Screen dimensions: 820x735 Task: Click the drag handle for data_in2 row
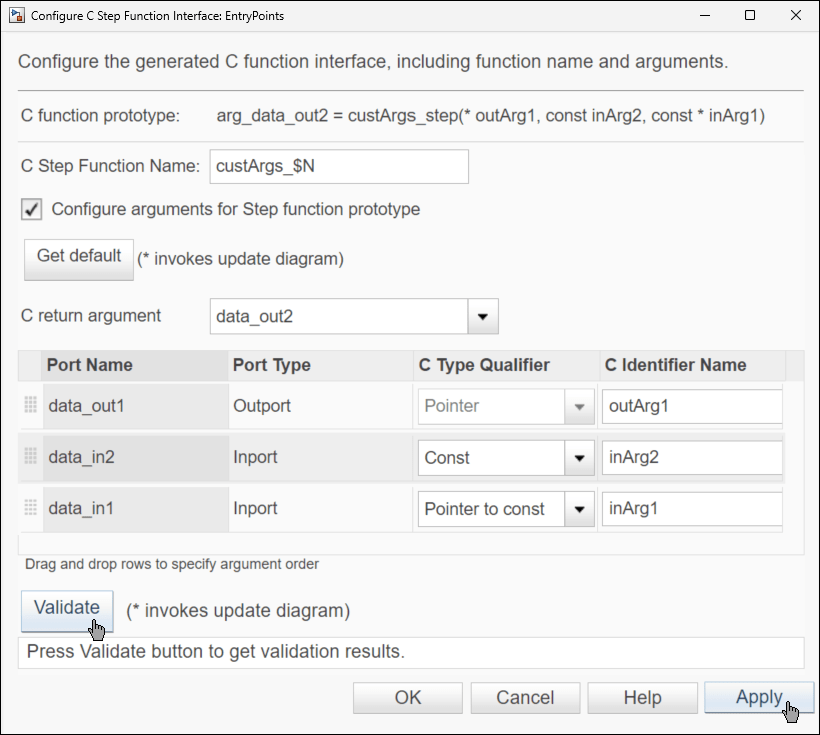[30, 457]
